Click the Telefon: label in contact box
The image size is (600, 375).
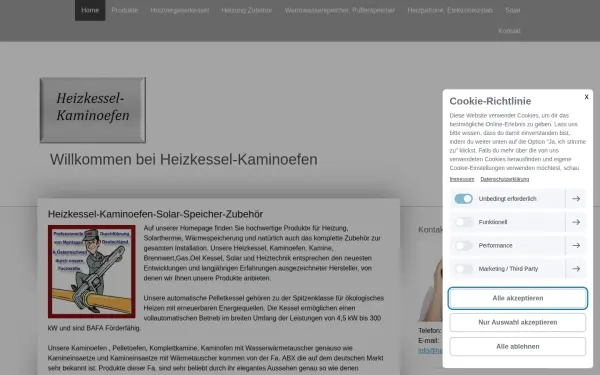[x=430, y=330]
